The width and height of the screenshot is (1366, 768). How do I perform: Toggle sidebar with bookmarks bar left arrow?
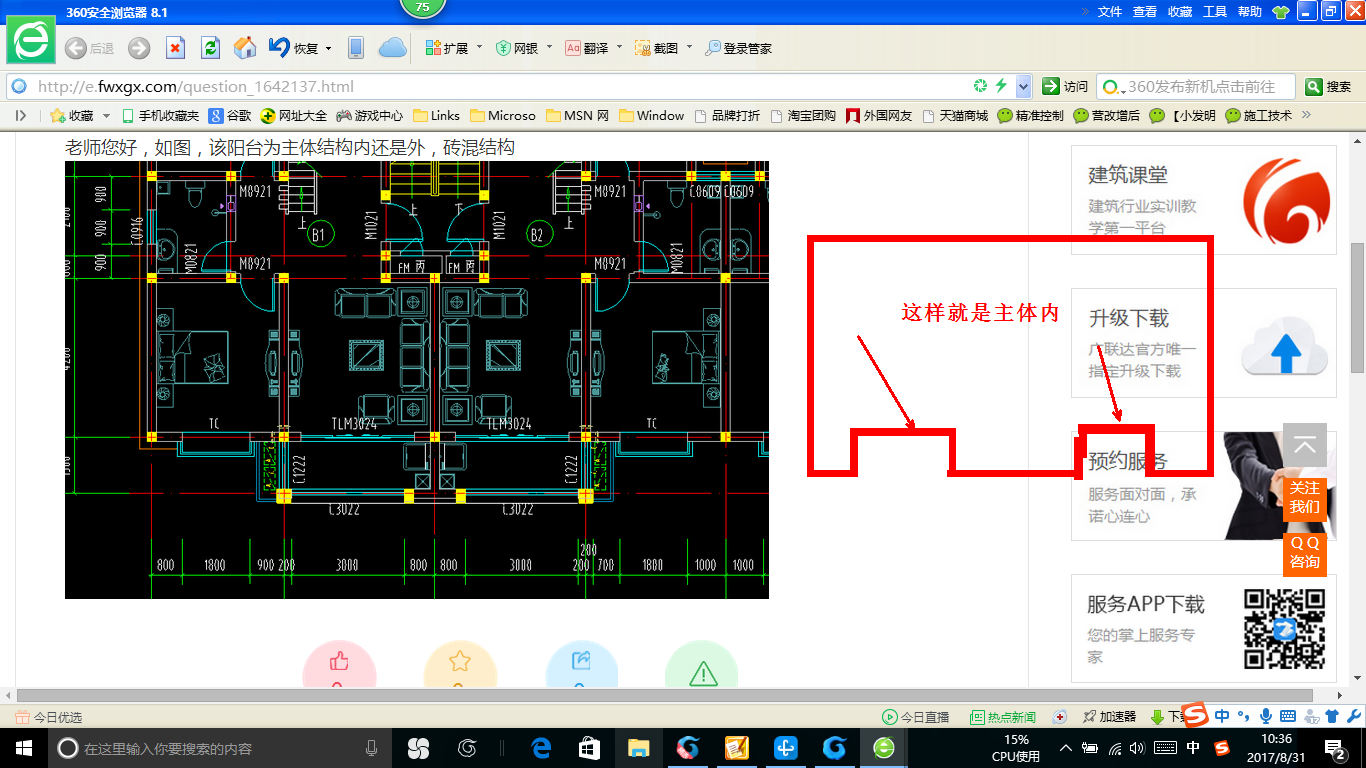point(21,116)
